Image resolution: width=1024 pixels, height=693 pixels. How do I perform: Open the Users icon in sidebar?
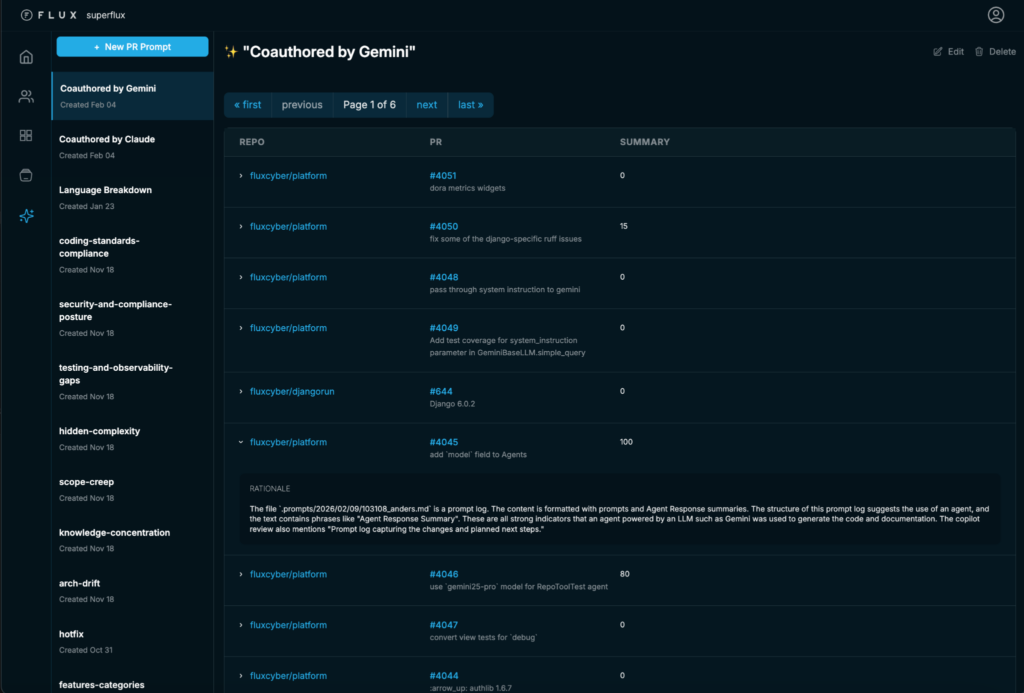26,97
